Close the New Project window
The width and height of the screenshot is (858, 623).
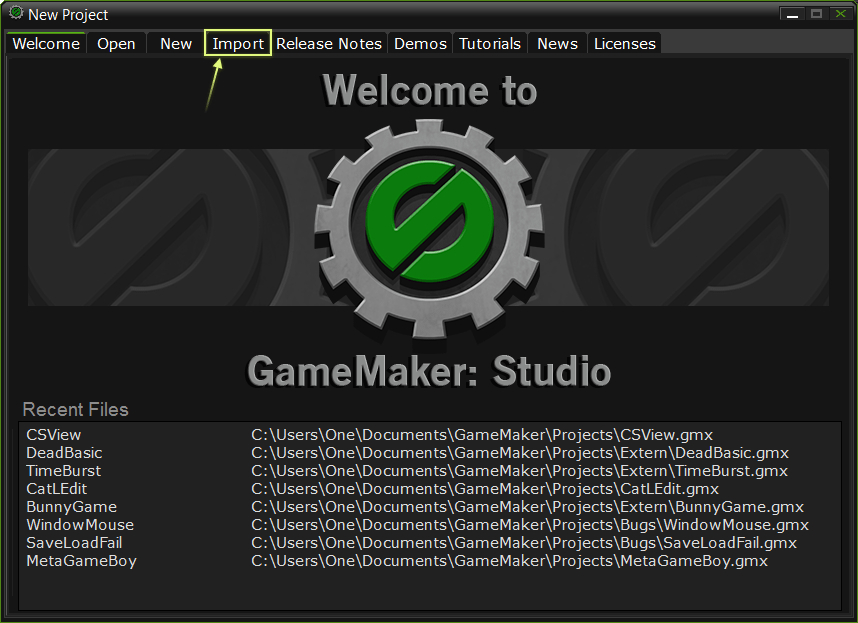pos(840,14)
